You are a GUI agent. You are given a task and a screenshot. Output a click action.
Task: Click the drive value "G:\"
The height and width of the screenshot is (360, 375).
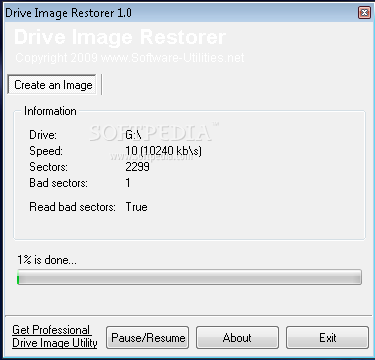click(x=133, y=135)
